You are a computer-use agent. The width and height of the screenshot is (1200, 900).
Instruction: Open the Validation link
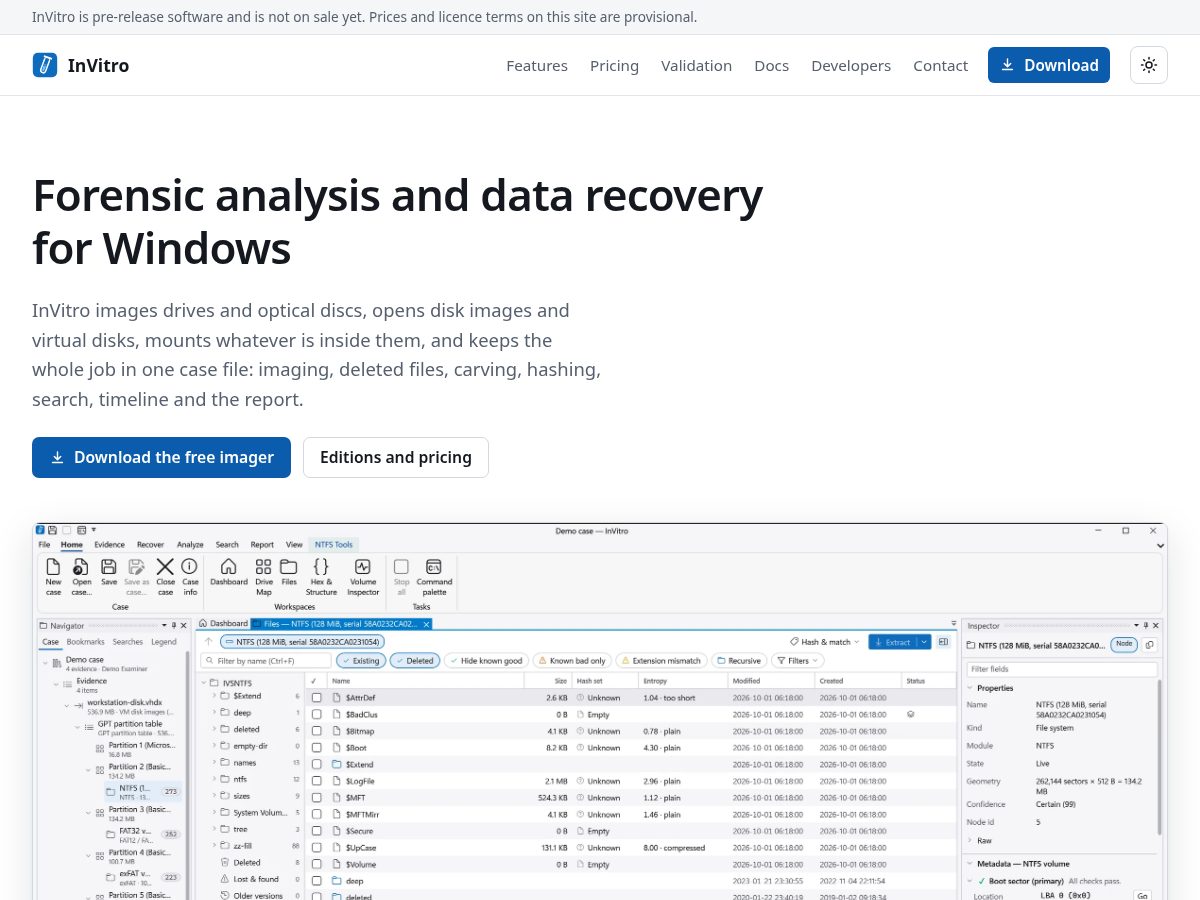(696, 65)
